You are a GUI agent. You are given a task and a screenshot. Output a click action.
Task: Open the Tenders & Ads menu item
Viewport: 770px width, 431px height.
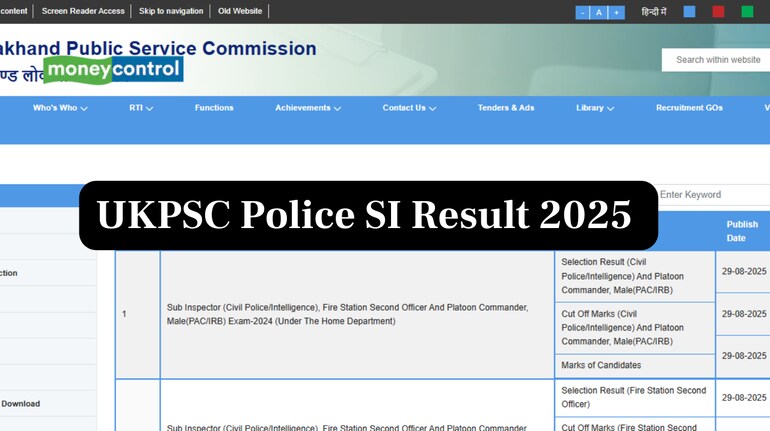(506, 108)
